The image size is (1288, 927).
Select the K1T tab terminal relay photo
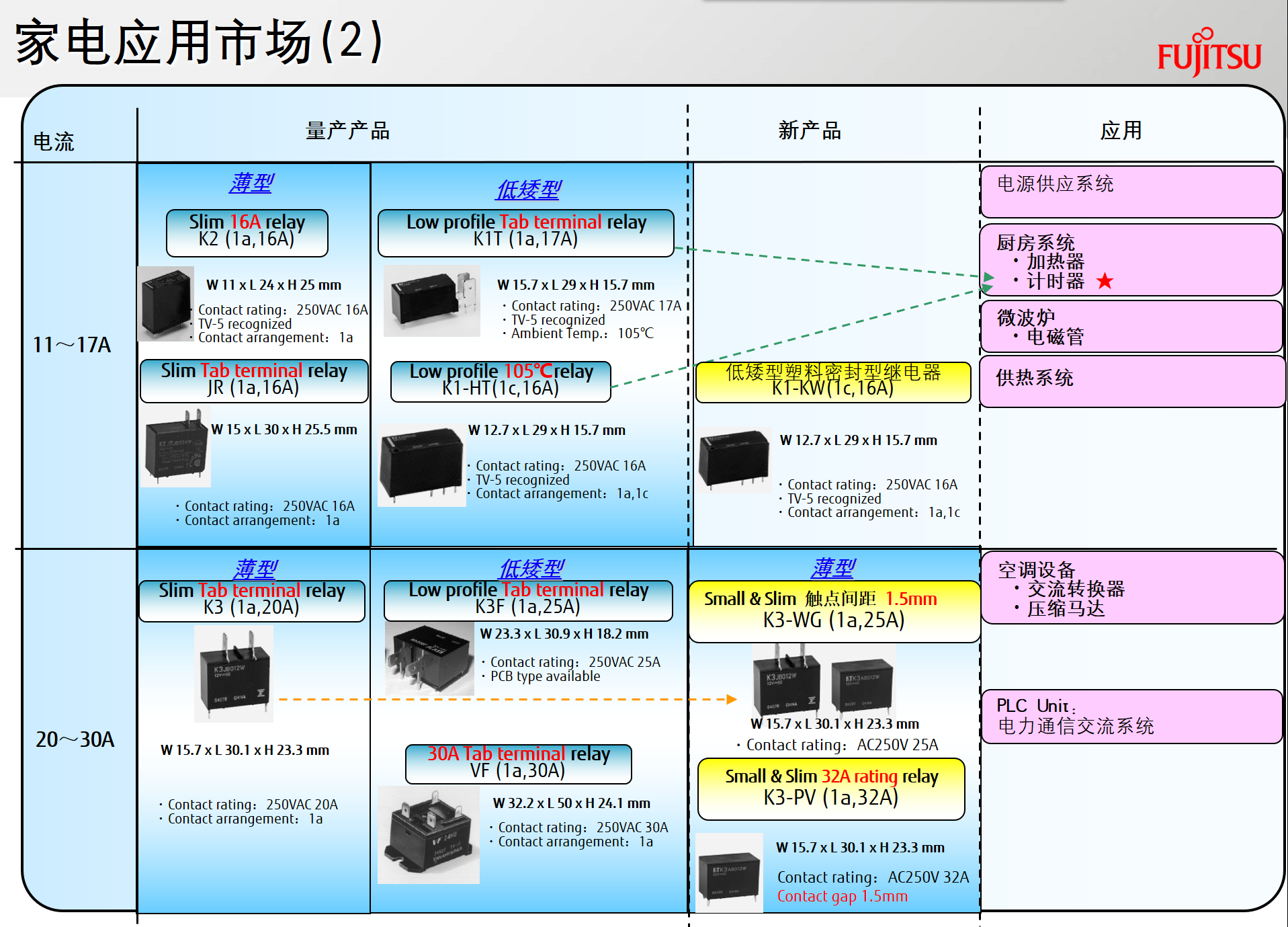(x=432, y=300)
